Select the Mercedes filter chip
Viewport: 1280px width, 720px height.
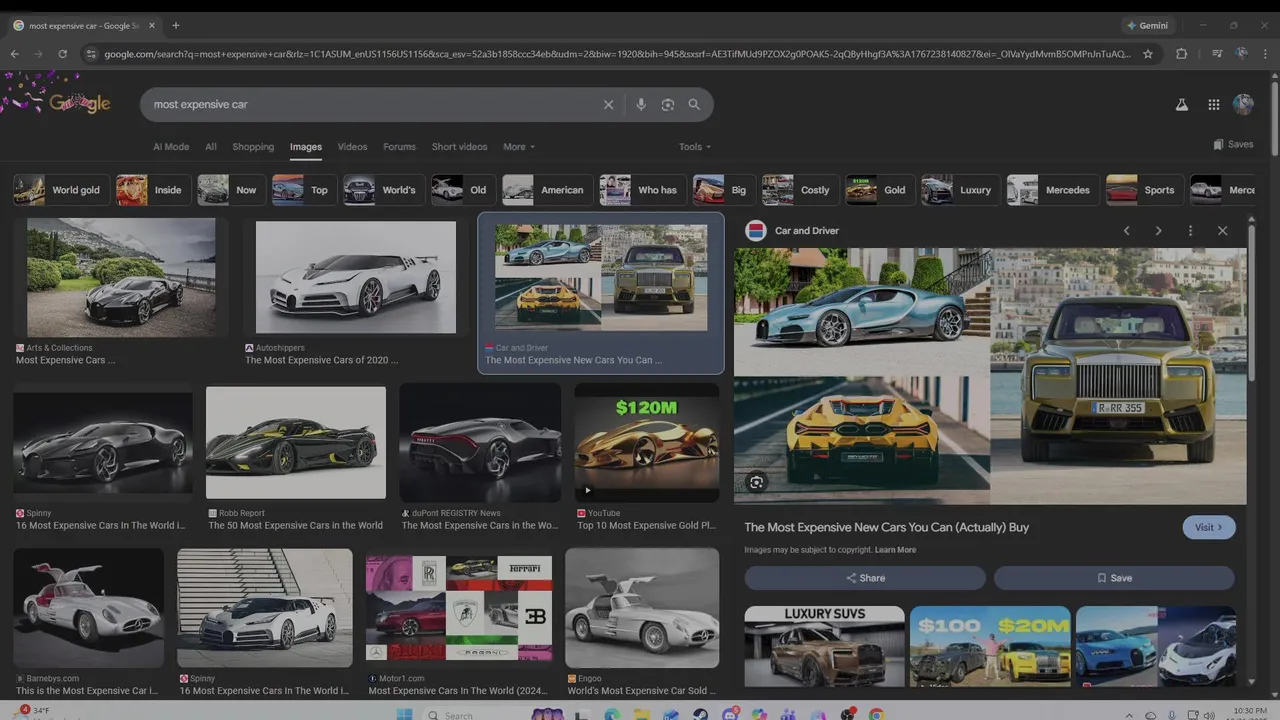click(x=1053, y=190)
